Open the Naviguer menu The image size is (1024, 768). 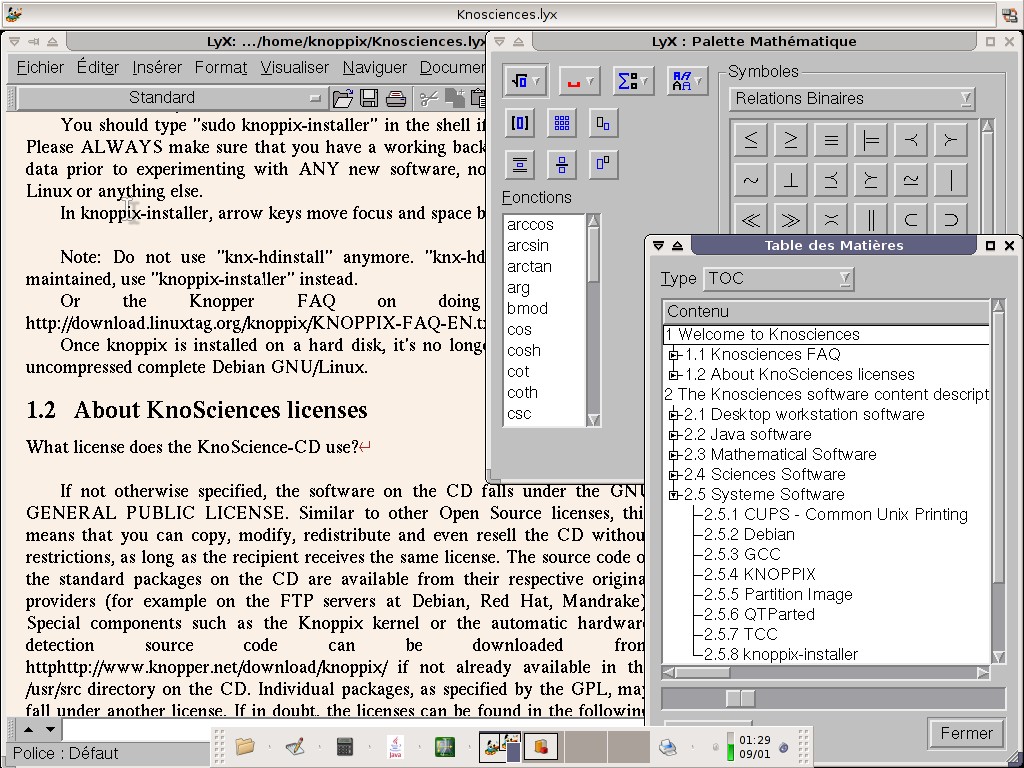click(374, 67)
